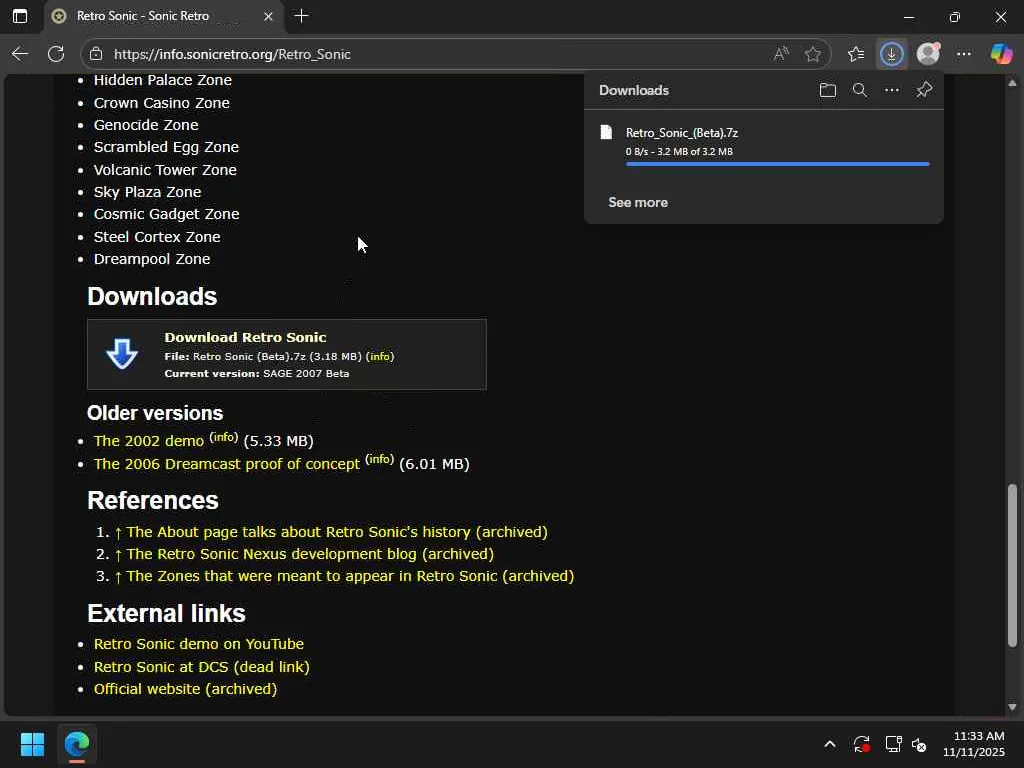Close the Retro Sonic tab
Viewport: 1024px width, 768px height.
pos(268,16)
